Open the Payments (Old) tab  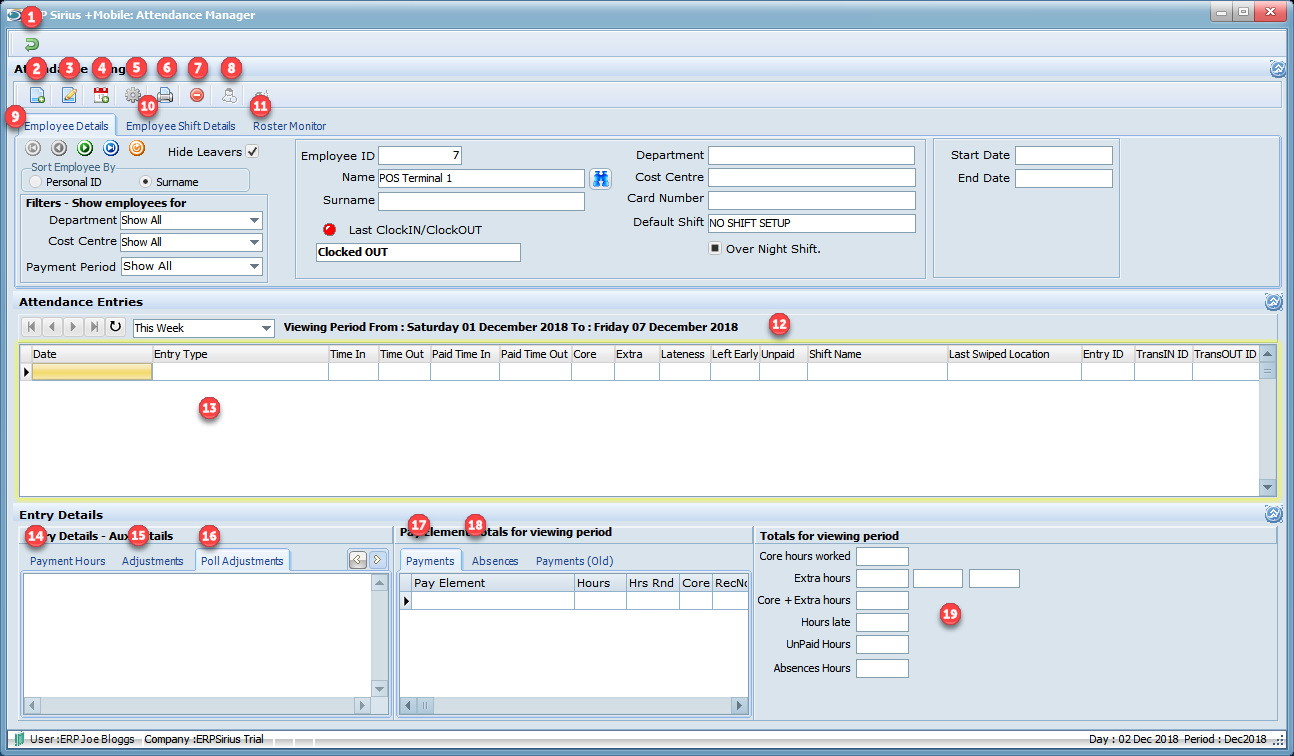[x=575, y=561]
